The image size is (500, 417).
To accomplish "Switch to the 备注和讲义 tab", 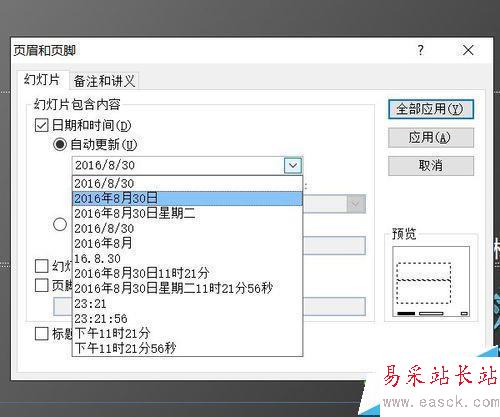I will [104, 81].
